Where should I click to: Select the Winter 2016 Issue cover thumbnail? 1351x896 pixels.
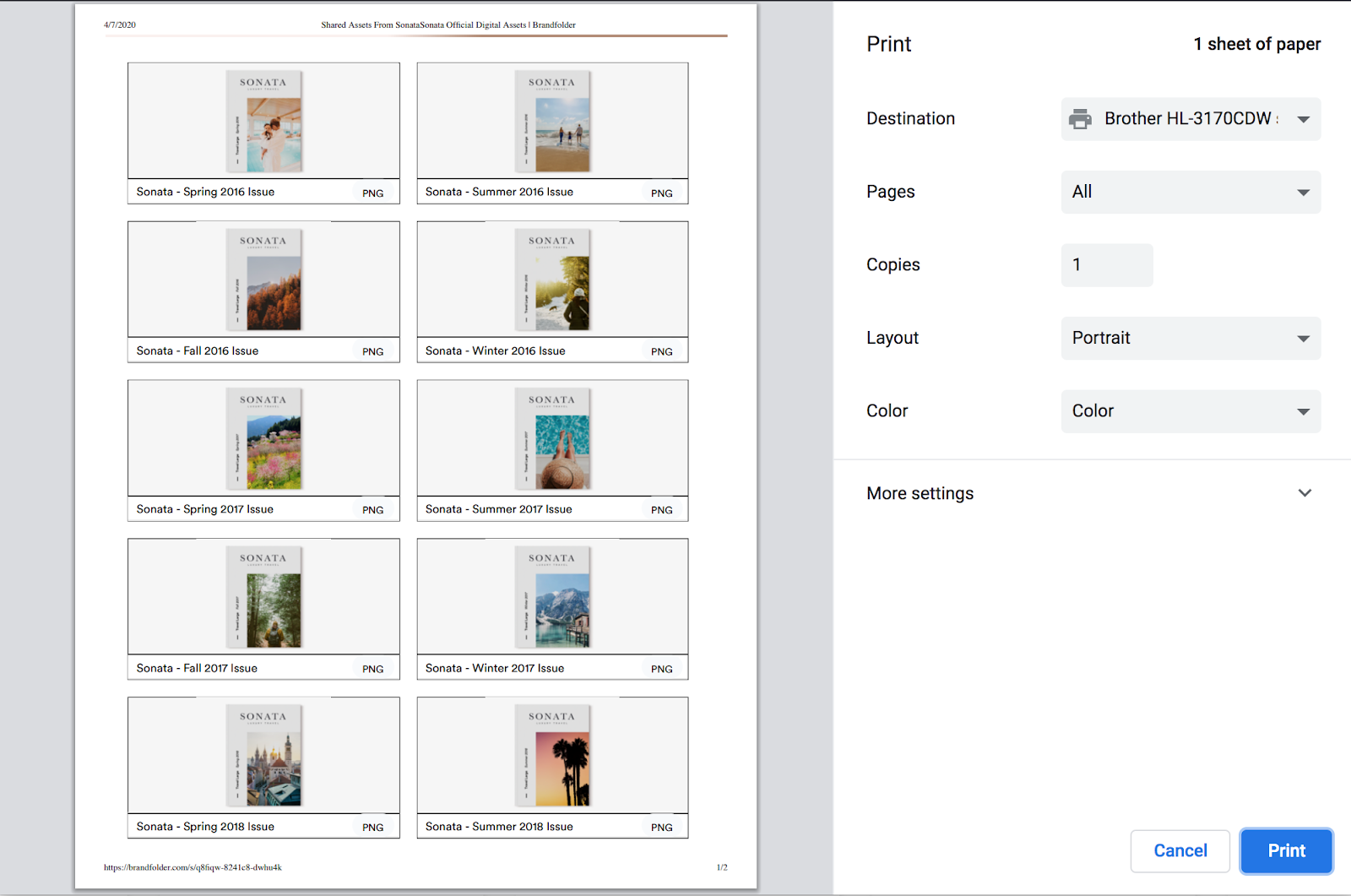point(553,280)
